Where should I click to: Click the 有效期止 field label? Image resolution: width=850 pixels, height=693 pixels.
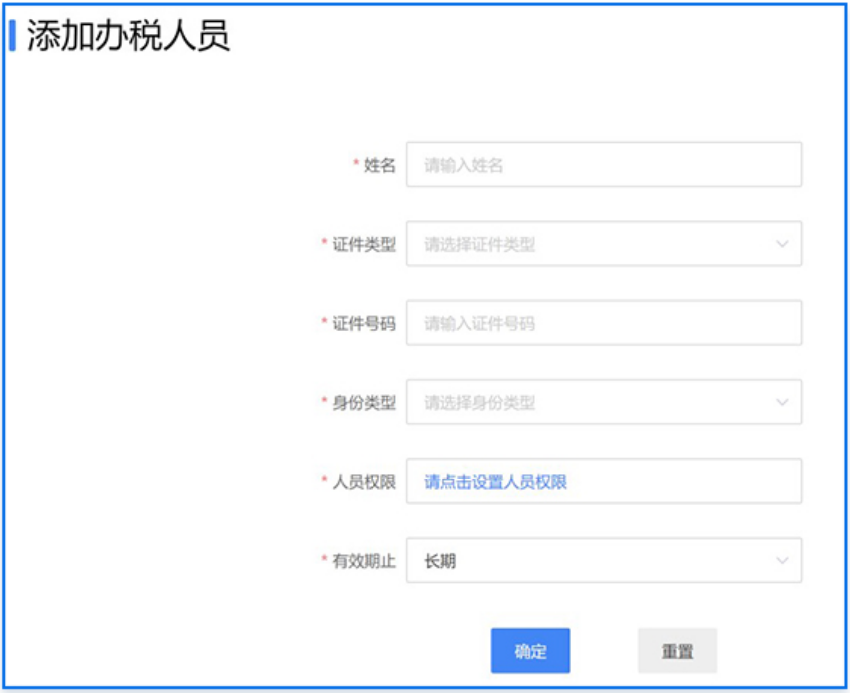[x=364, y=561]
